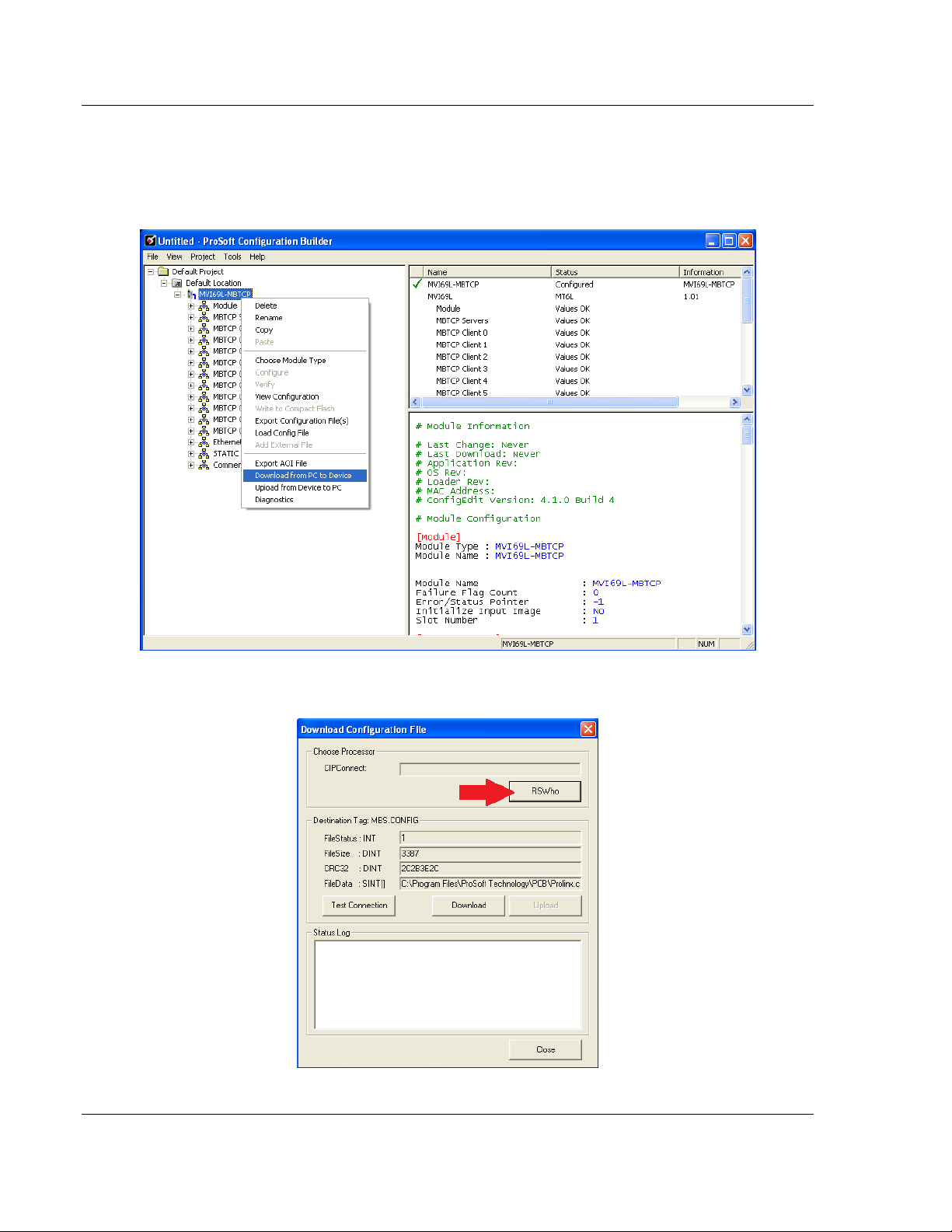Expand the Comment tree node

coord(191,466)
